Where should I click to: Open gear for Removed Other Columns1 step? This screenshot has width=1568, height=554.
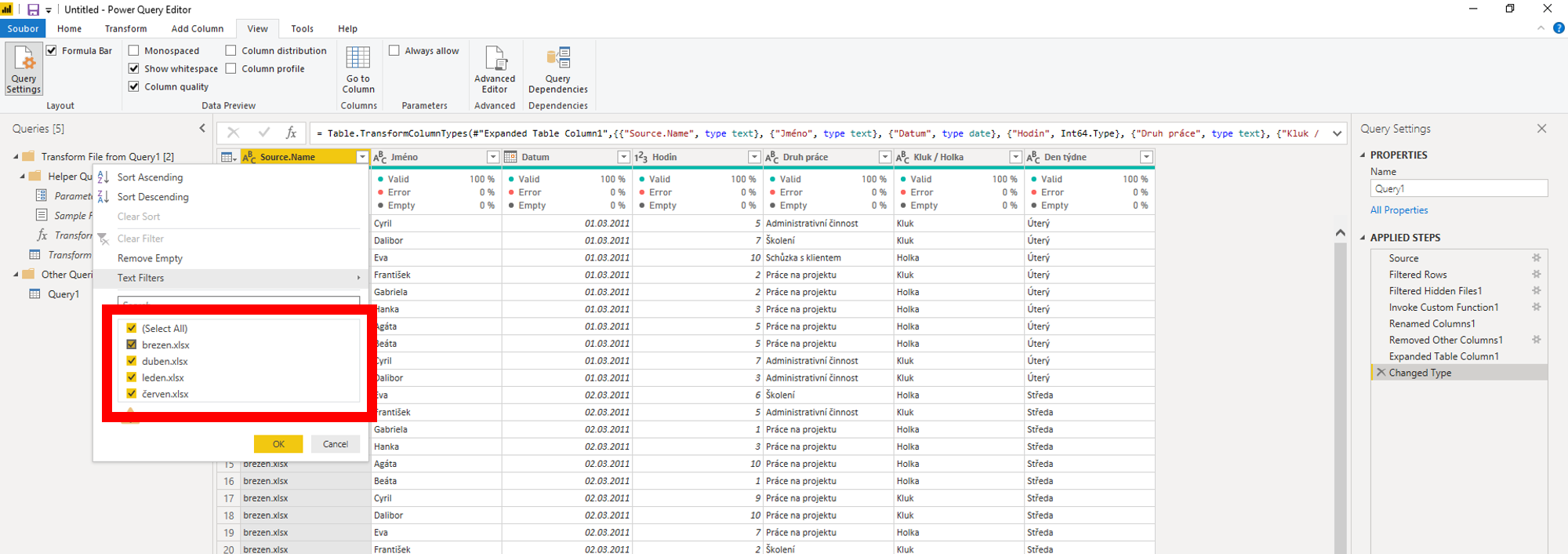[x=1537, y=341]
